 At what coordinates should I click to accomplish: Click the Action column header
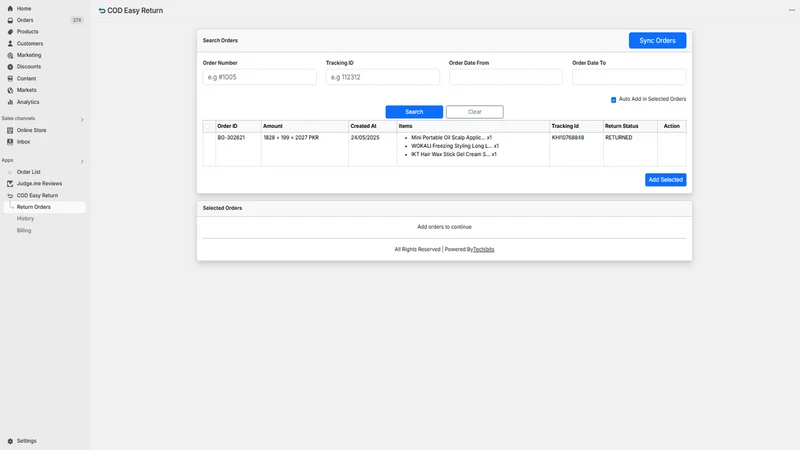(671, 126)
